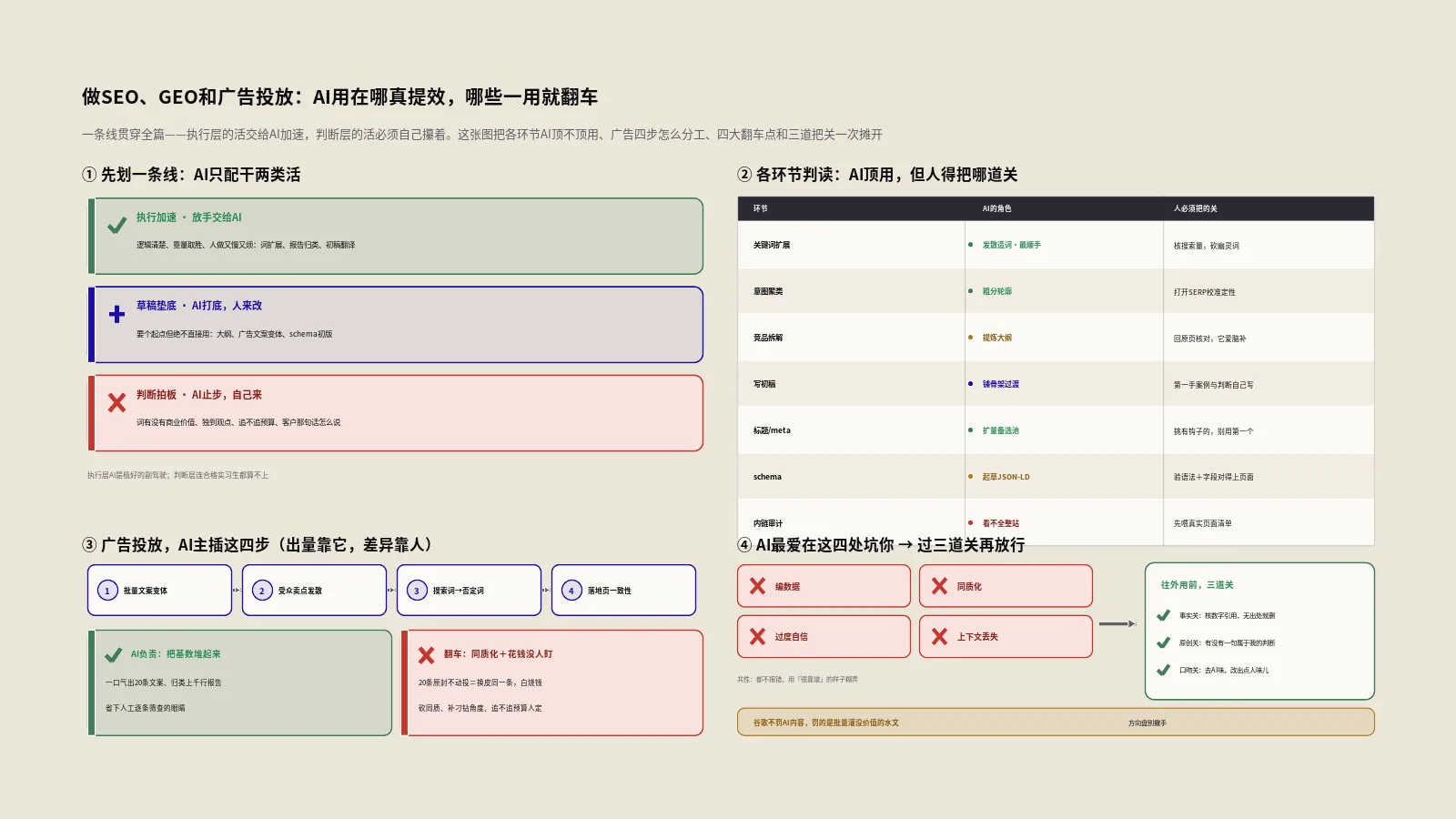Select step circle 4 in 落地页一致性

click(x=571, y=591)
